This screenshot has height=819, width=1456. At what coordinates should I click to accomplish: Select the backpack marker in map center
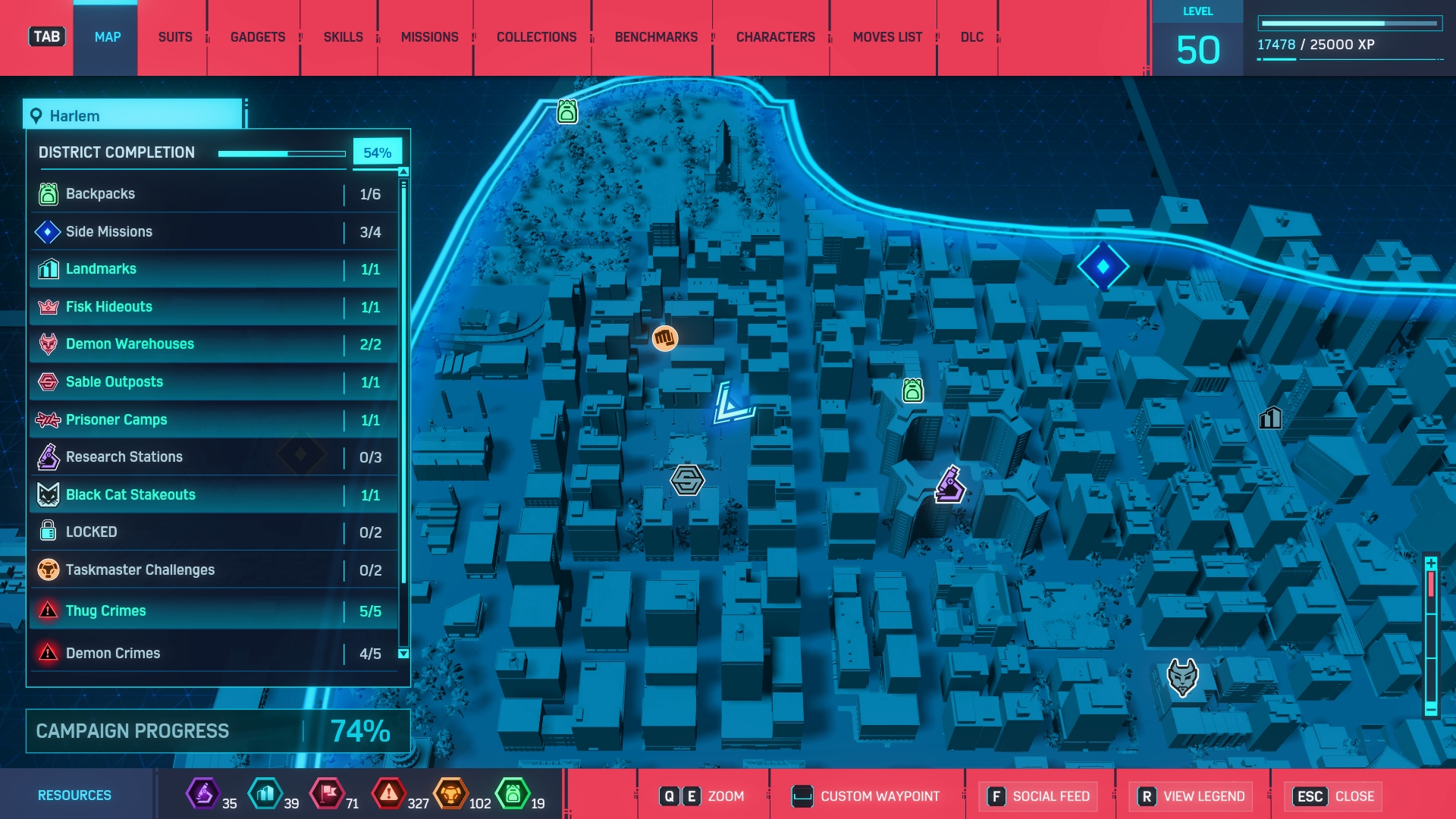pyautogui.click(x=912, y=391)
